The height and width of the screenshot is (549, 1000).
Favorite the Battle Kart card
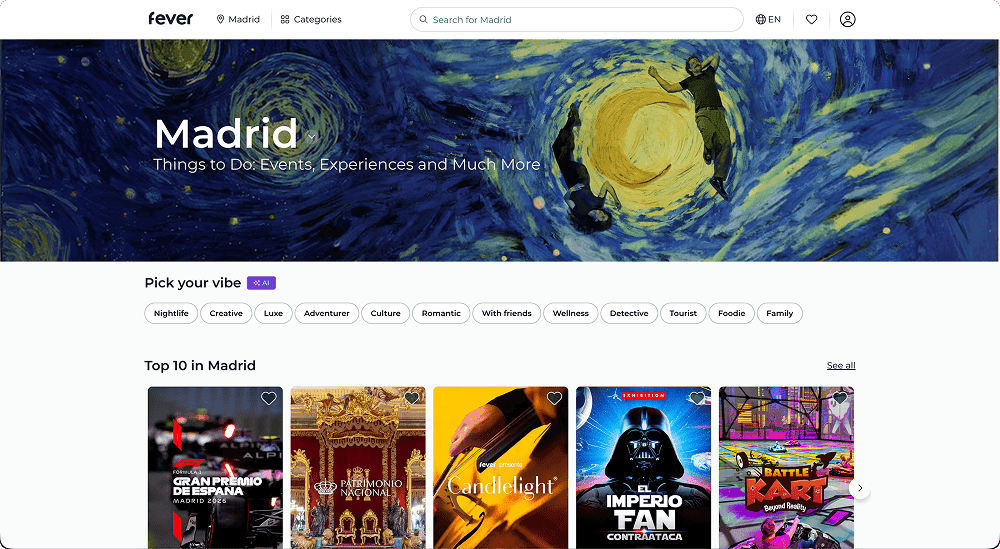click(840, 399)
